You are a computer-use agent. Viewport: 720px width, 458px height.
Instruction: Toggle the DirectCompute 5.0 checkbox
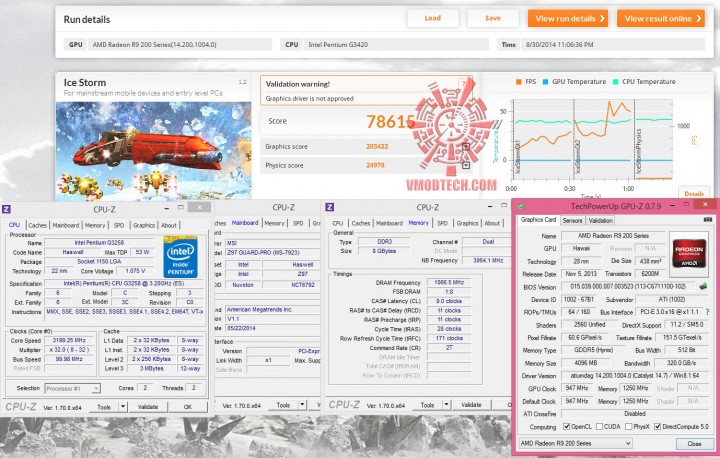[x=658, y=426]
